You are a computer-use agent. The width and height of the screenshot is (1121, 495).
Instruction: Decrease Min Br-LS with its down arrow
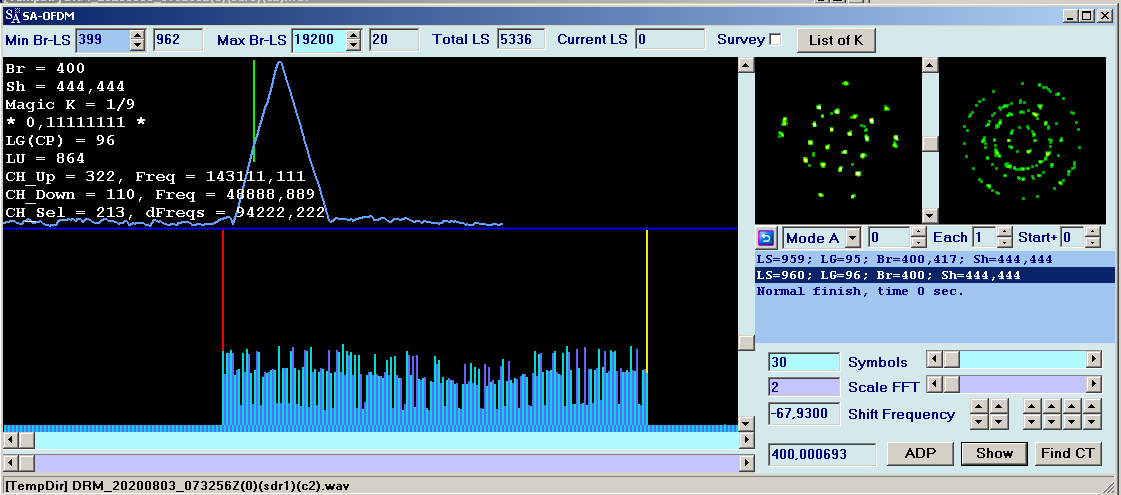pyautogui.click(x=137, y=45)
